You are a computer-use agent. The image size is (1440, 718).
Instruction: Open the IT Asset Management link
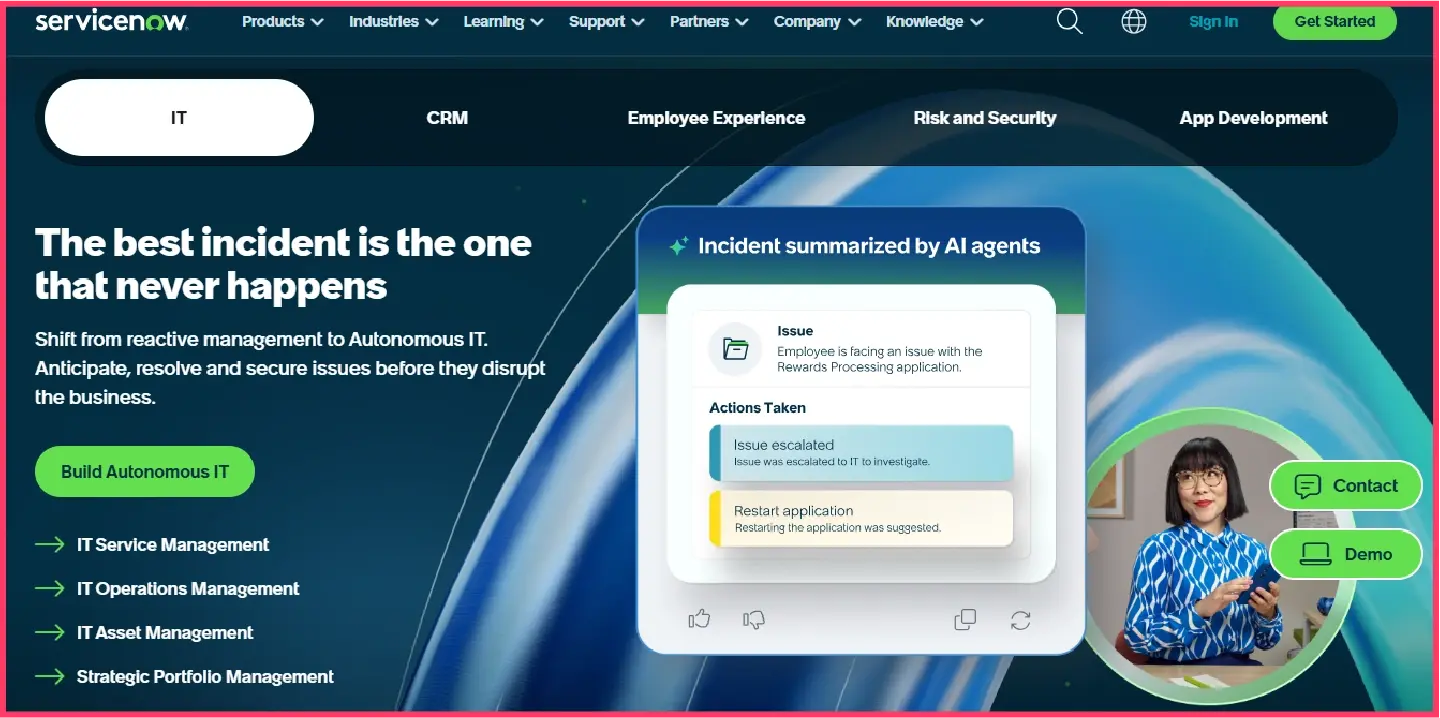pos(165,633)
